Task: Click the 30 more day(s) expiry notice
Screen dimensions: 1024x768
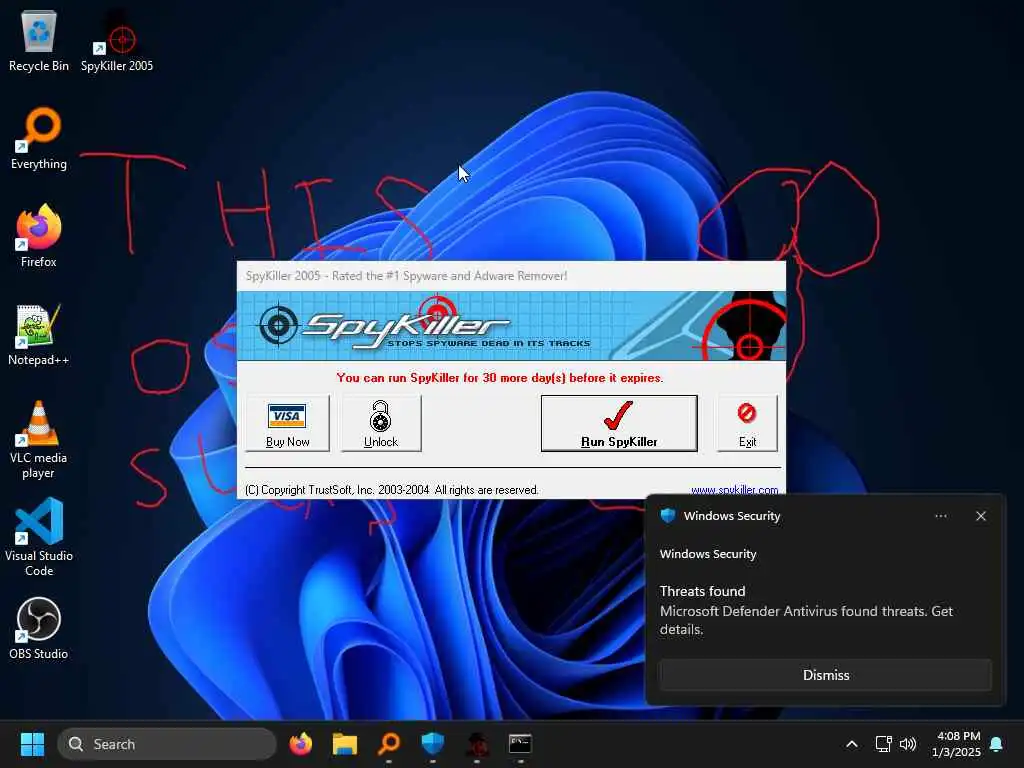Action: pyautogui.click(x=500, y=377)
